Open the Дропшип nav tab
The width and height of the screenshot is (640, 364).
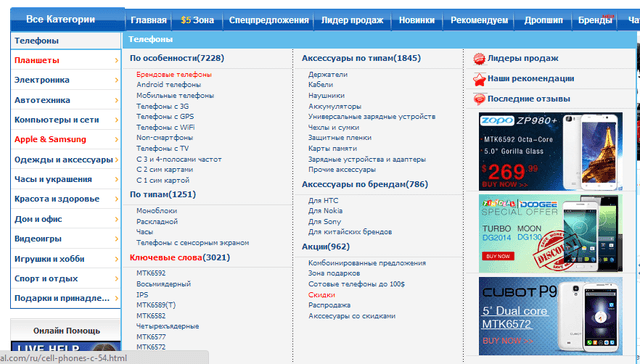click(544, 20)
